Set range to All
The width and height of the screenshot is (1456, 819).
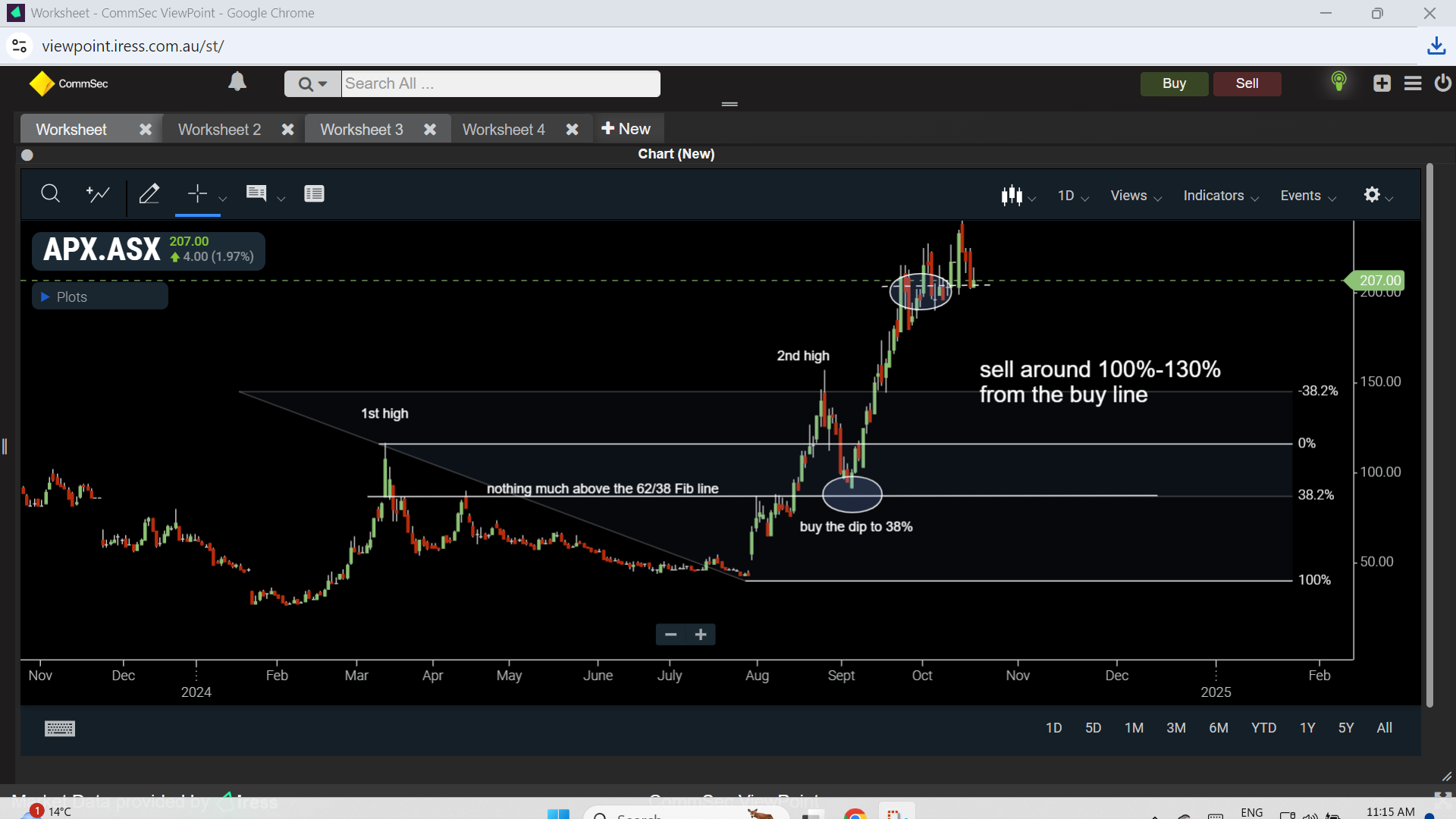[1384, 728]
